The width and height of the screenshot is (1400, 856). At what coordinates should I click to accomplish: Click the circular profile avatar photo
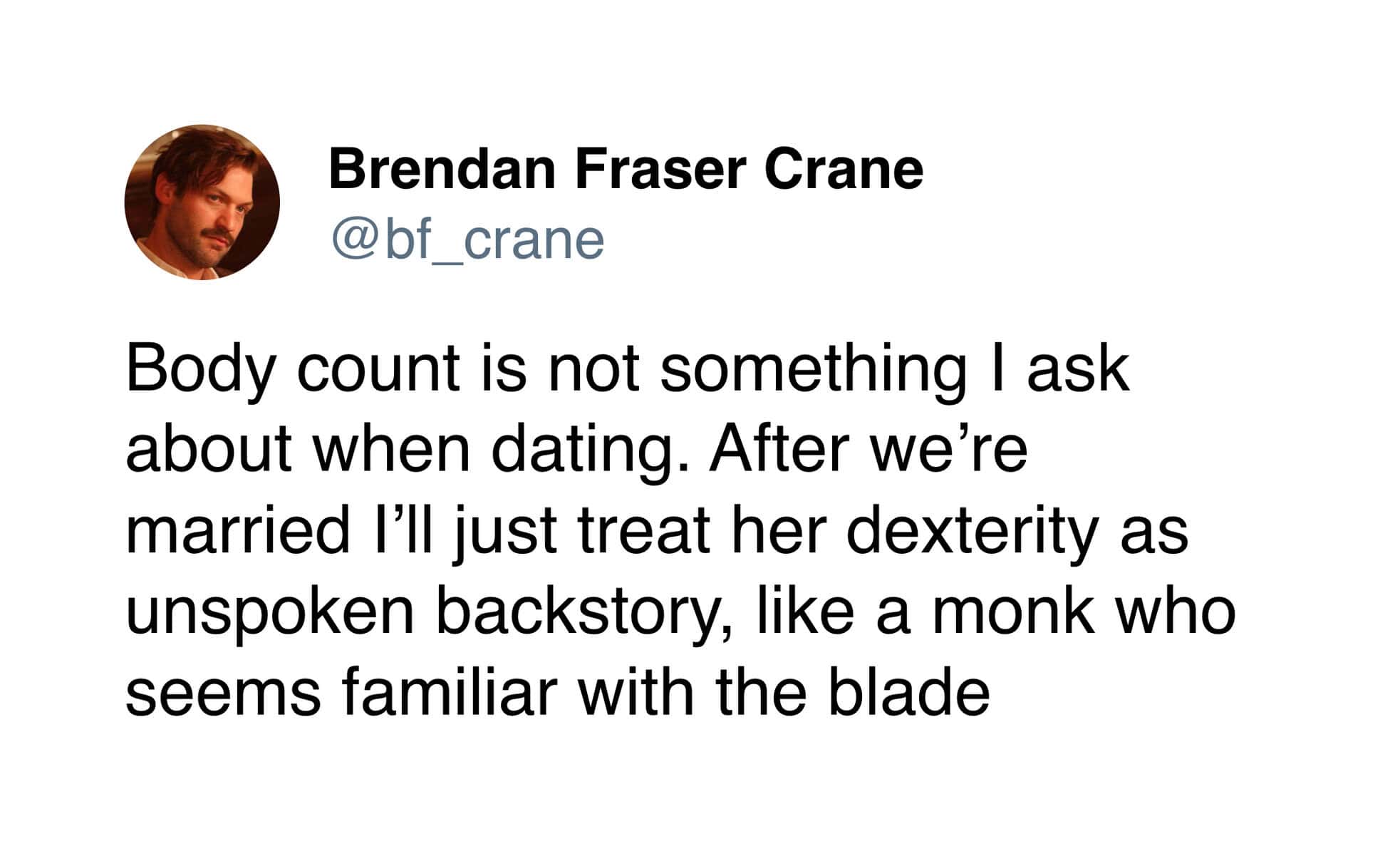(x=202, y=202)
